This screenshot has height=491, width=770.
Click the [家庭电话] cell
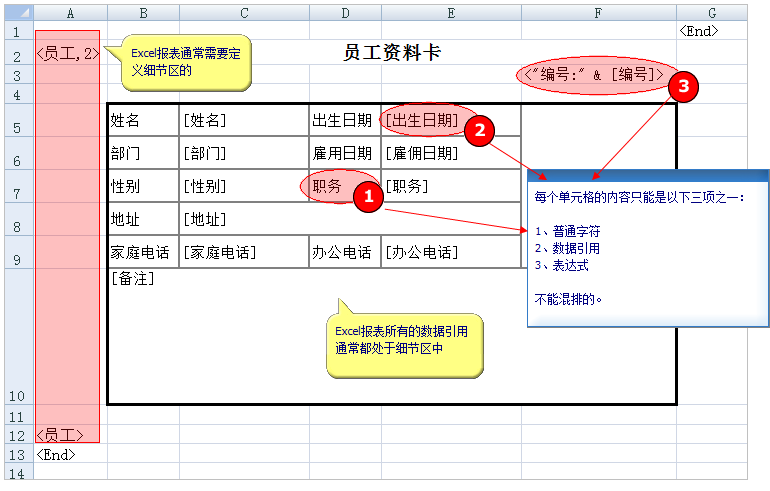point(220,252)
